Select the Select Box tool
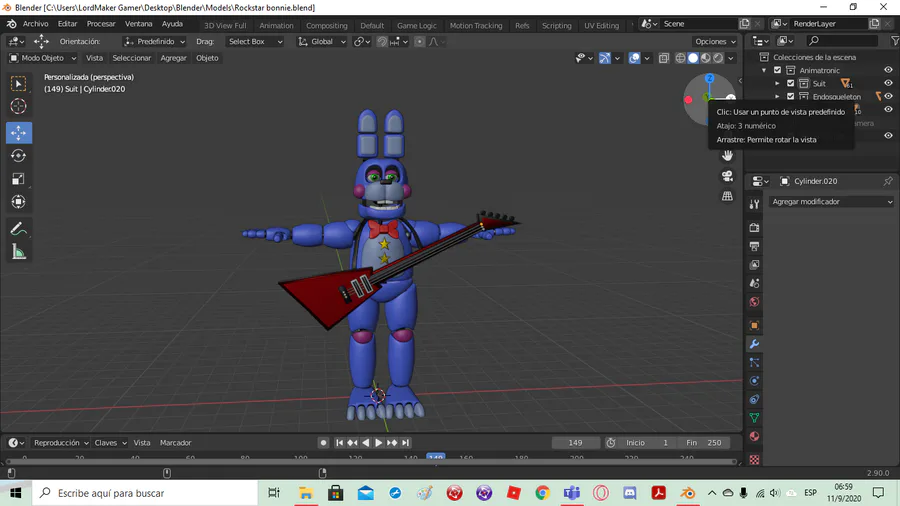The height and width of the screenshot is (506, 900). (18, 84)
